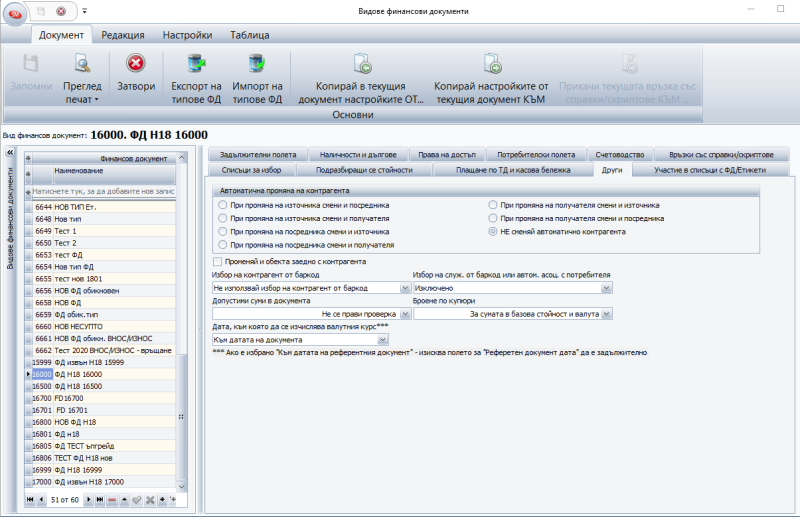Click row indicator arrow of 16000 row
This screenshot has width=800, height=517.
point(28,374)
